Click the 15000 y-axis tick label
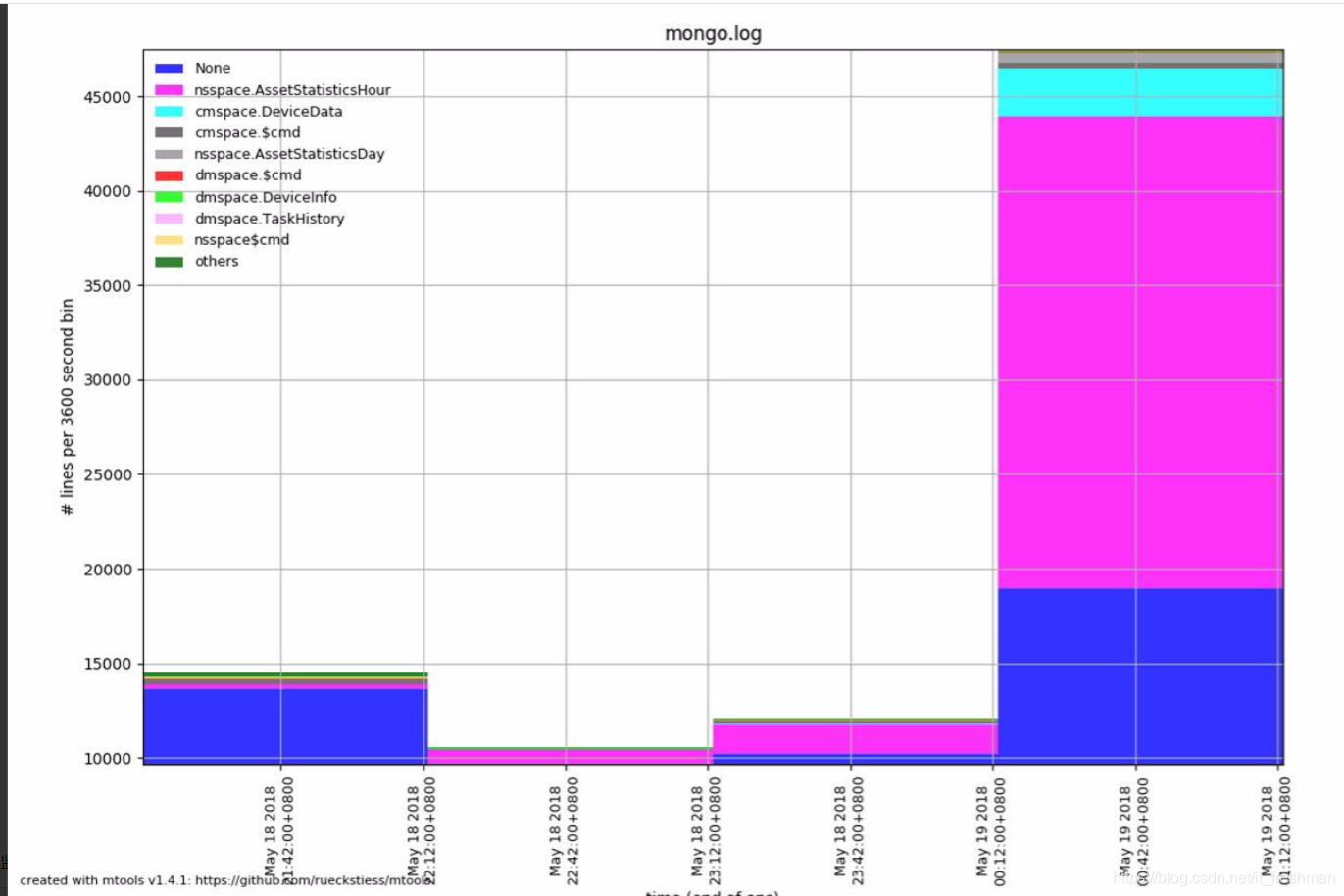Viewport: 1344px width, 896px height. [108, 664]
